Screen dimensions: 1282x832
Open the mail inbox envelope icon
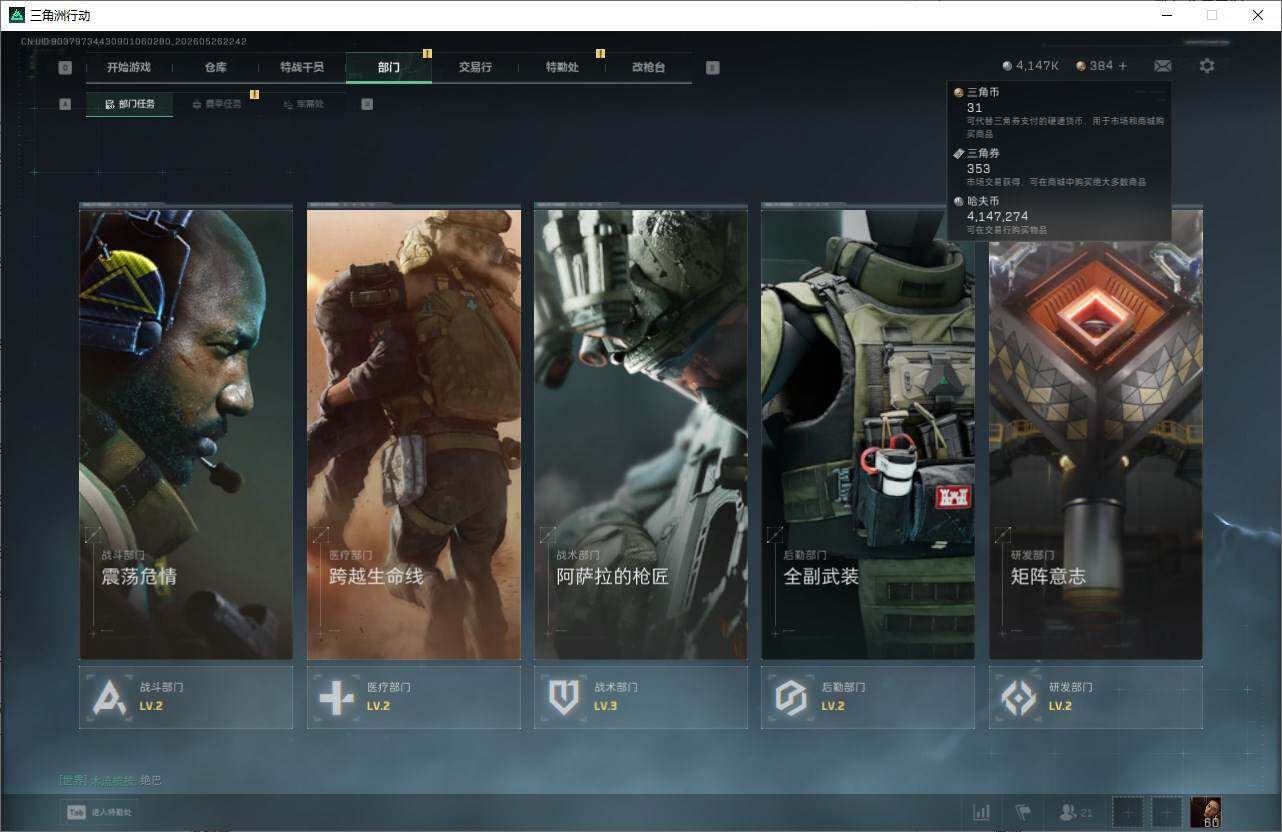(1162, 66)
